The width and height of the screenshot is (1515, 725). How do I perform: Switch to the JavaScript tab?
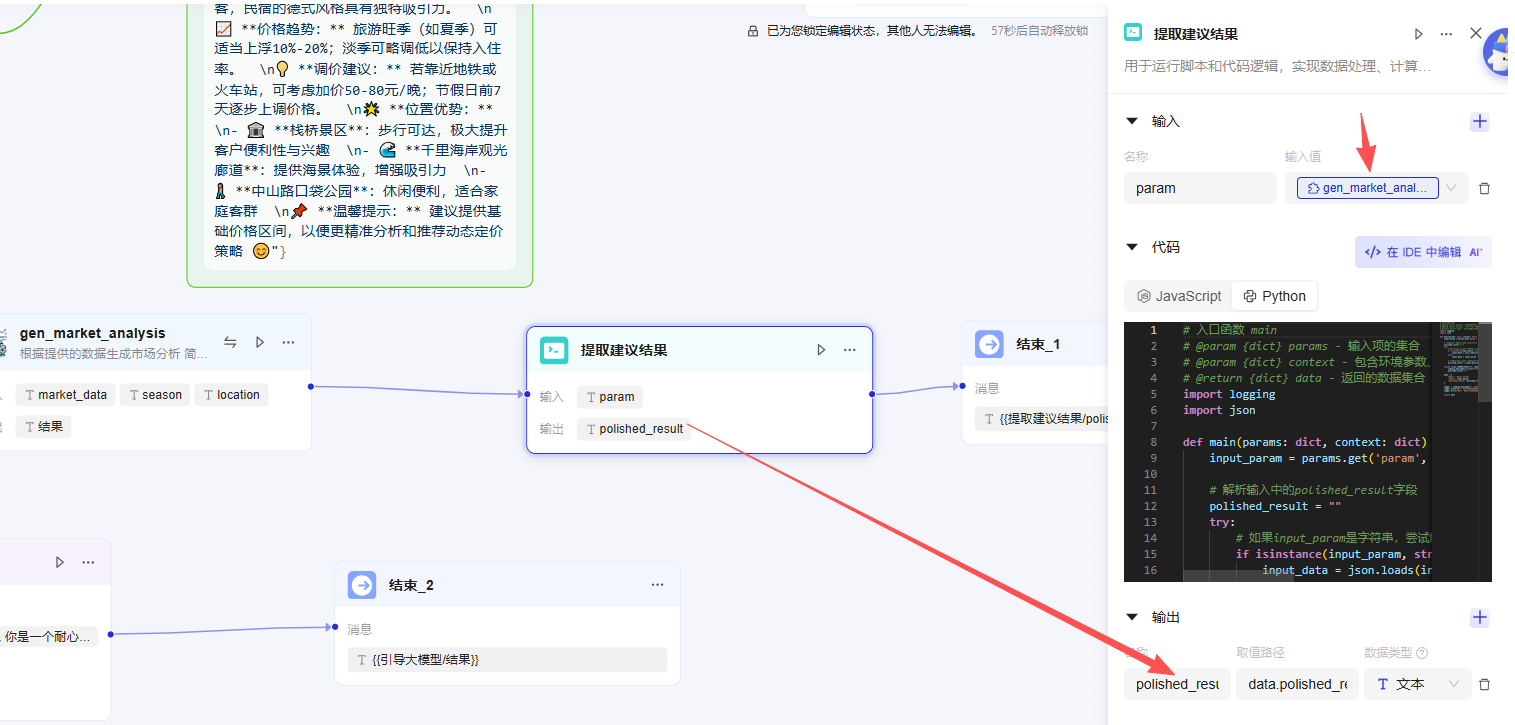(1179, 296)
